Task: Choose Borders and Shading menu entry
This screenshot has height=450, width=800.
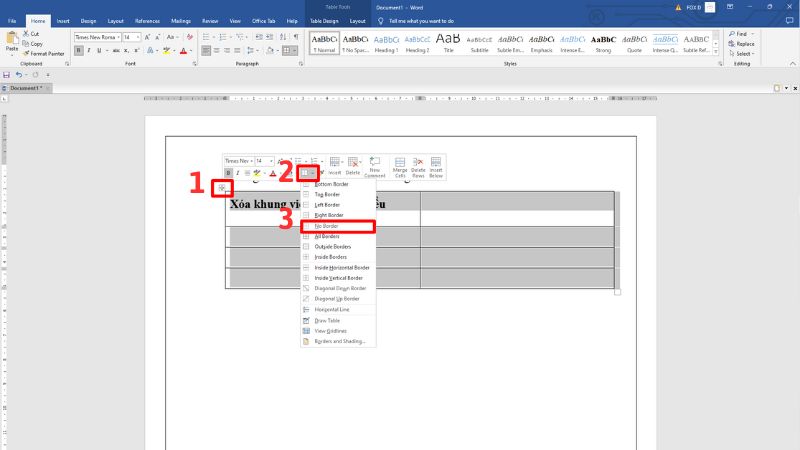Action: pos(340,341)
